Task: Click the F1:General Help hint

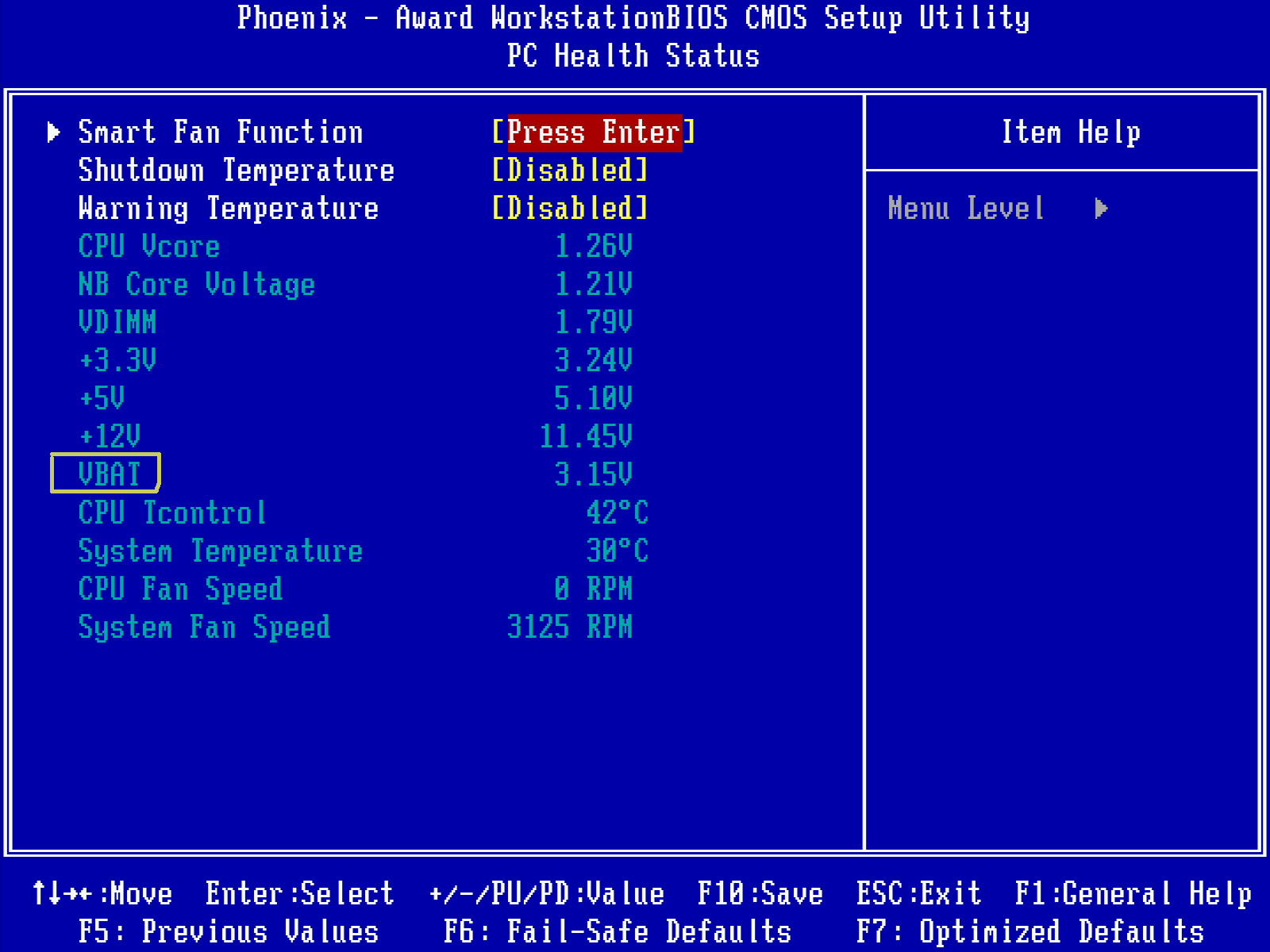Action: (x=1133, y=893)
